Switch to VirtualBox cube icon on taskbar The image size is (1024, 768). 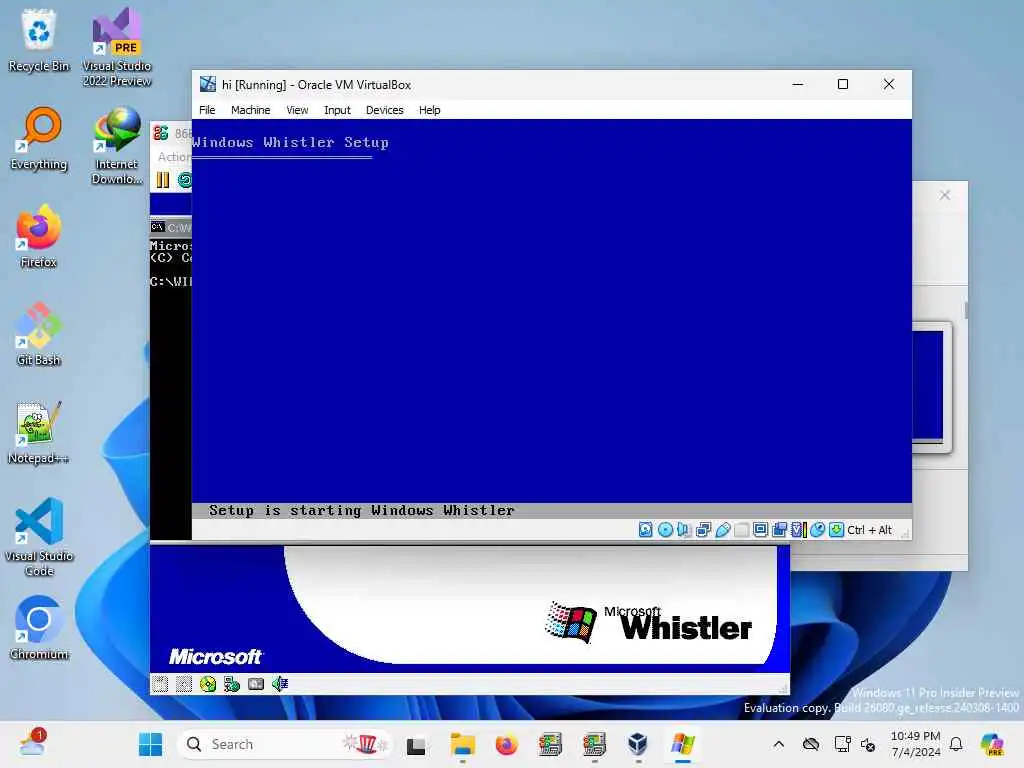point(637,744)
